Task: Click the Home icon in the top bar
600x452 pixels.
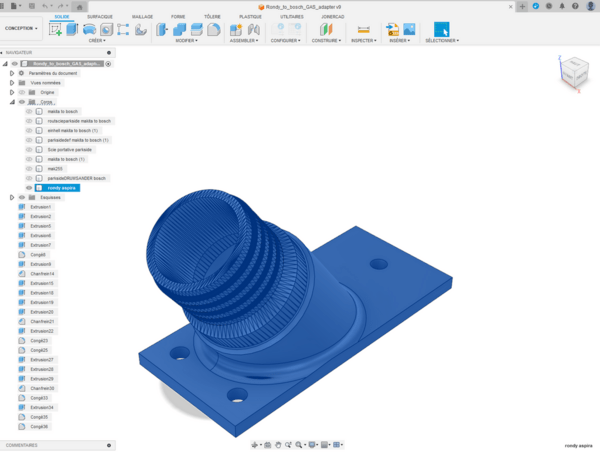Action: point(80,7)
